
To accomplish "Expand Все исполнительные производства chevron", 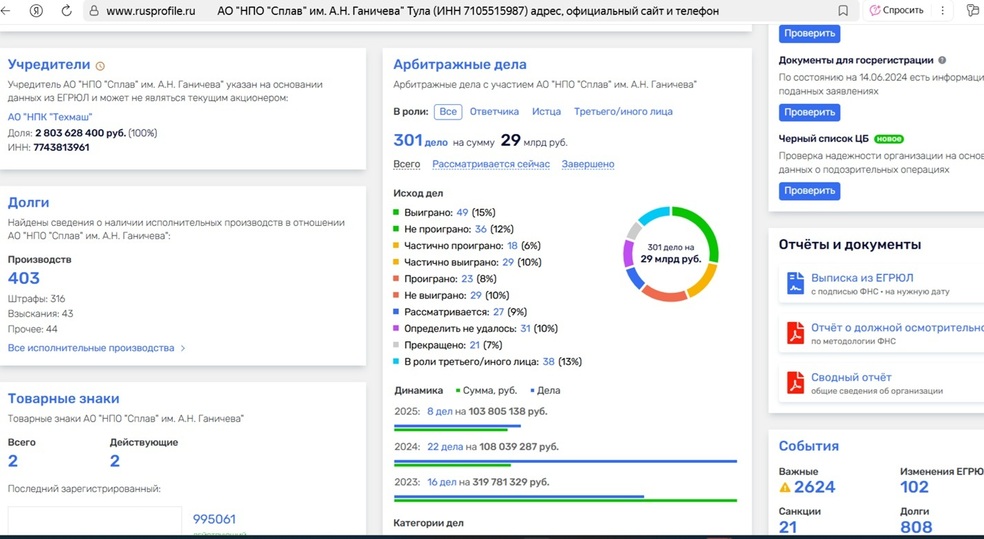I will click(183, 348).
